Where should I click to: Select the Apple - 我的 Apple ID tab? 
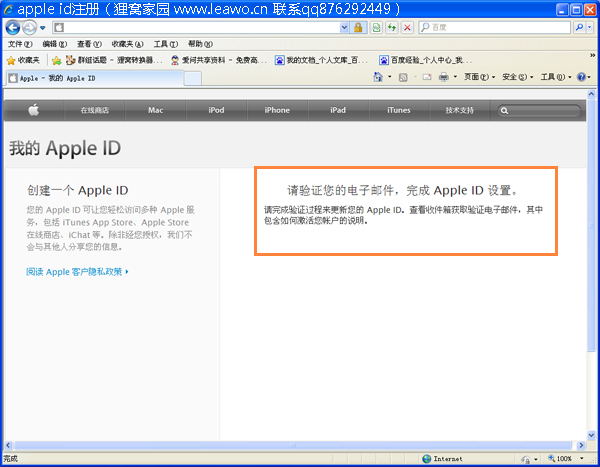coord(95,78)
